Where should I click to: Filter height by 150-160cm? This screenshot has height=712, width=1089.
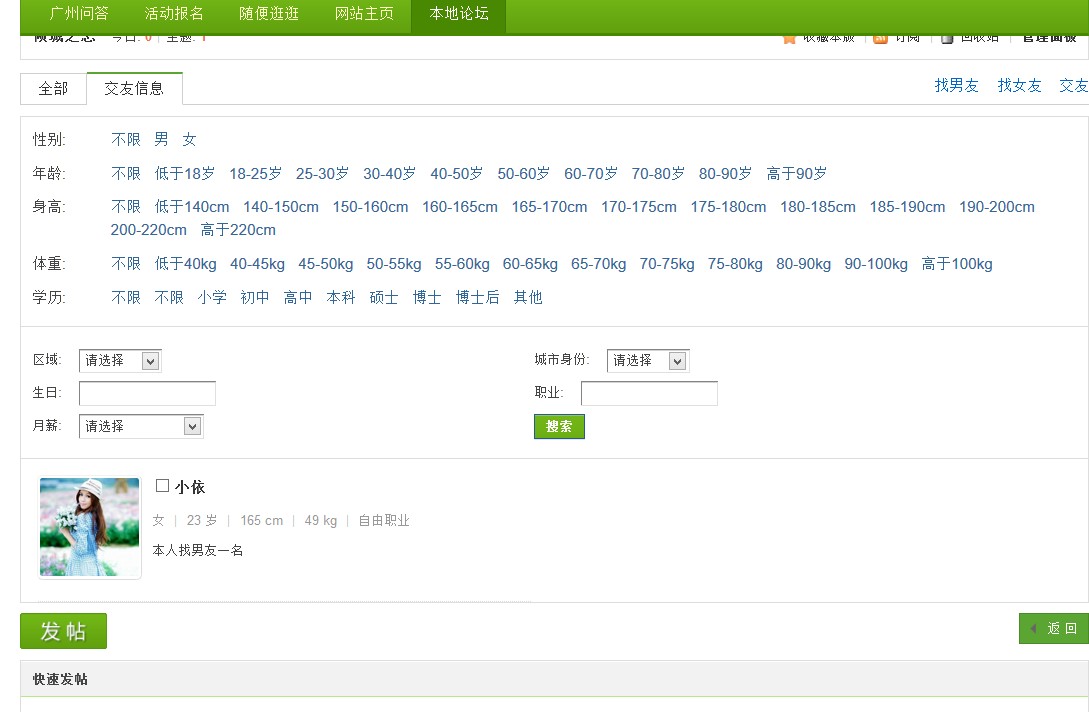tap(370, 207)
